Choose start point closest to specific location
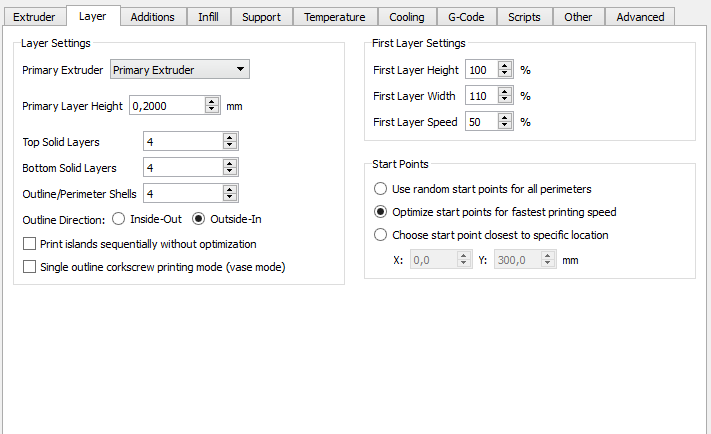The width and height of the screenshot is (711, 434). point(380,235)
